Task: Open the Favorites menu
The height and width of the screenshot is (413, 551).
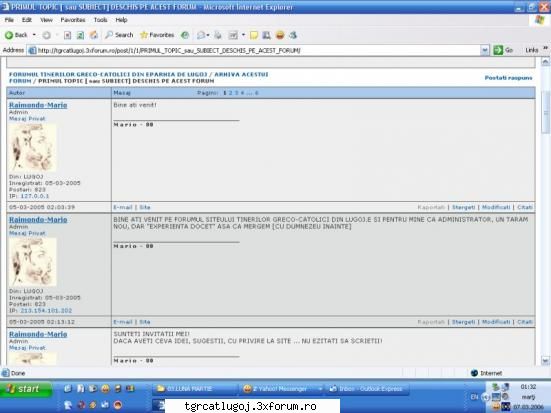Action: click(73, 20)
